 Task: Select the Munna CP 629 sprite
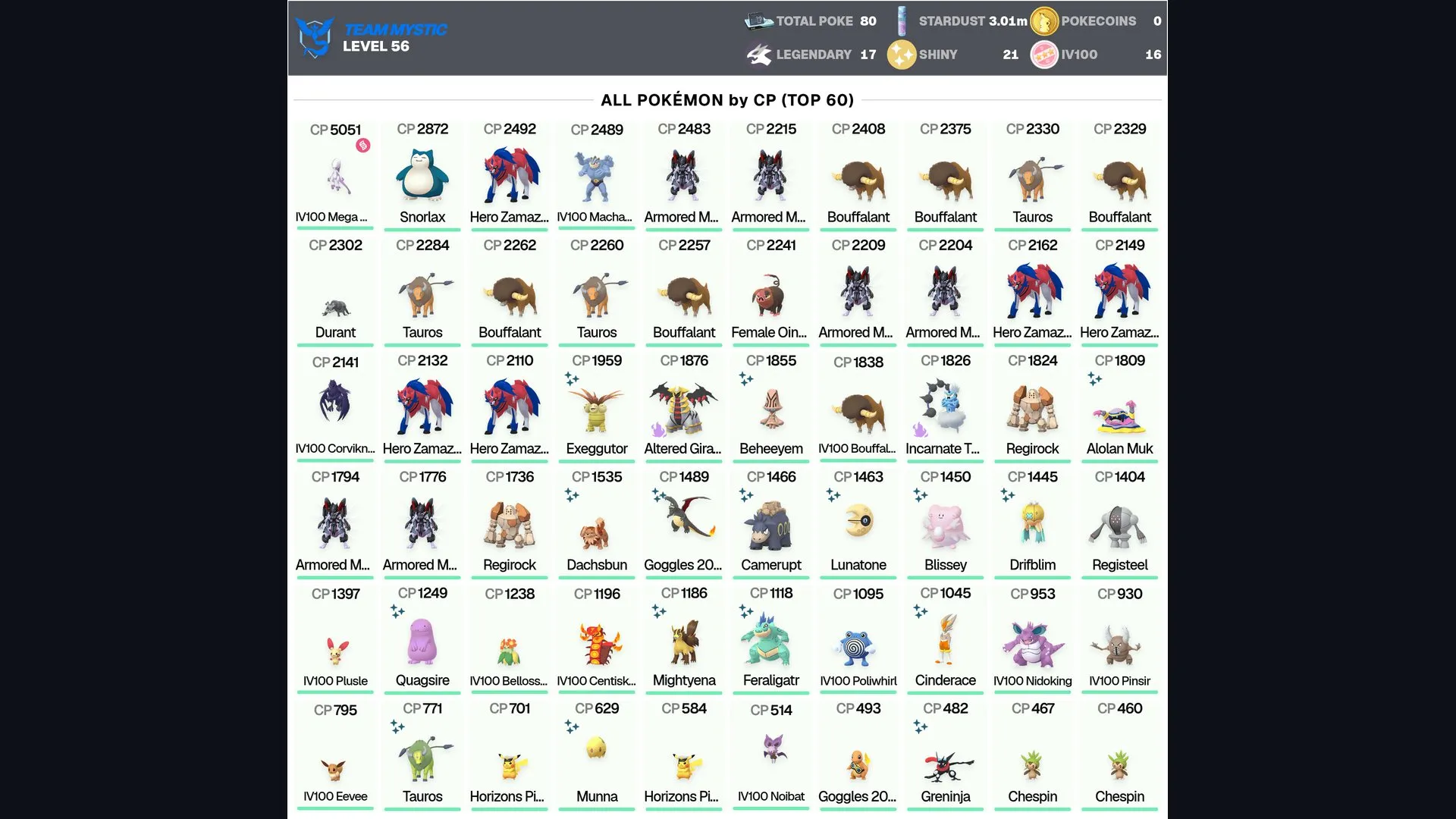point(597,748)
